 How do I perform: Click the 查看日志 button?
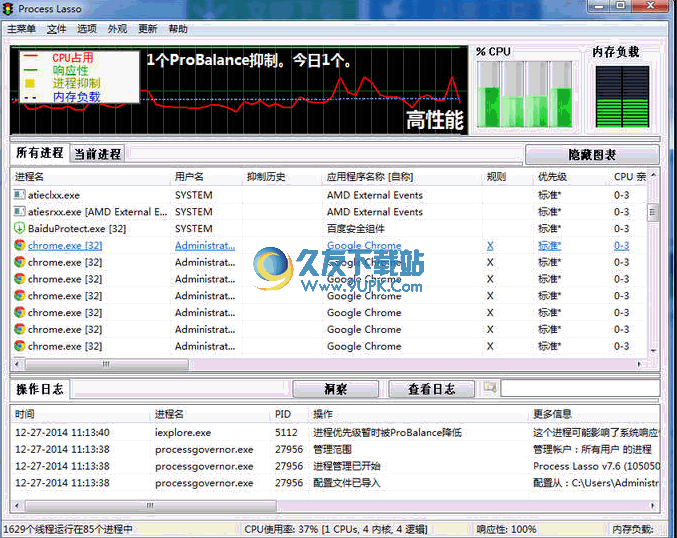[x=432, y=389]
